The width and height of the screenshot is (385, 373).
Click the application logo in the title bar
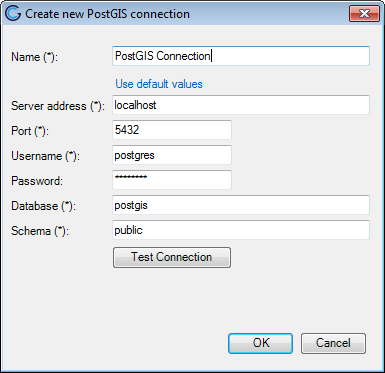pyautogui.click(x=13, y=14)
